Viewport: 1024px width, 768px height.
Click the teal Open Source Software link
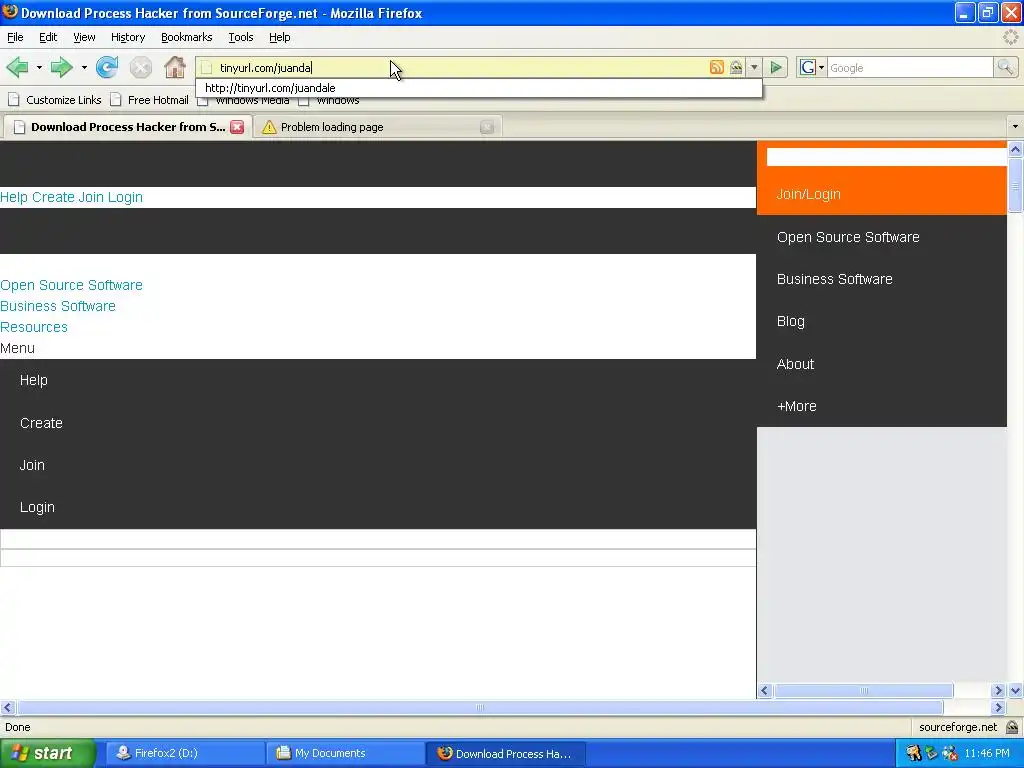click(71, 285)
